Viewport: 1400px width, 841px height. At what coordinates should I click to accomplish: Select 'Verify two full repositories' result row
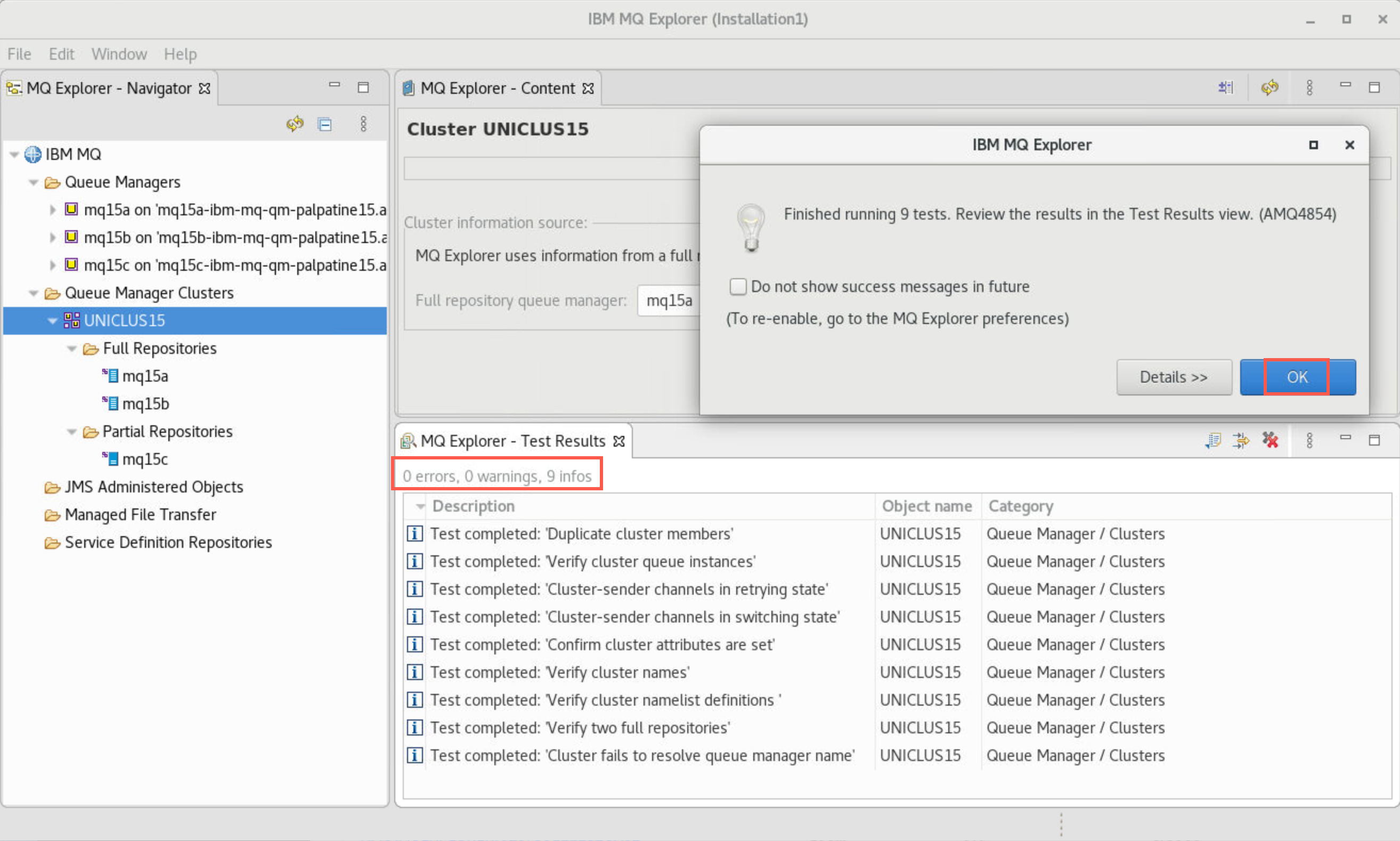point(898,727)
